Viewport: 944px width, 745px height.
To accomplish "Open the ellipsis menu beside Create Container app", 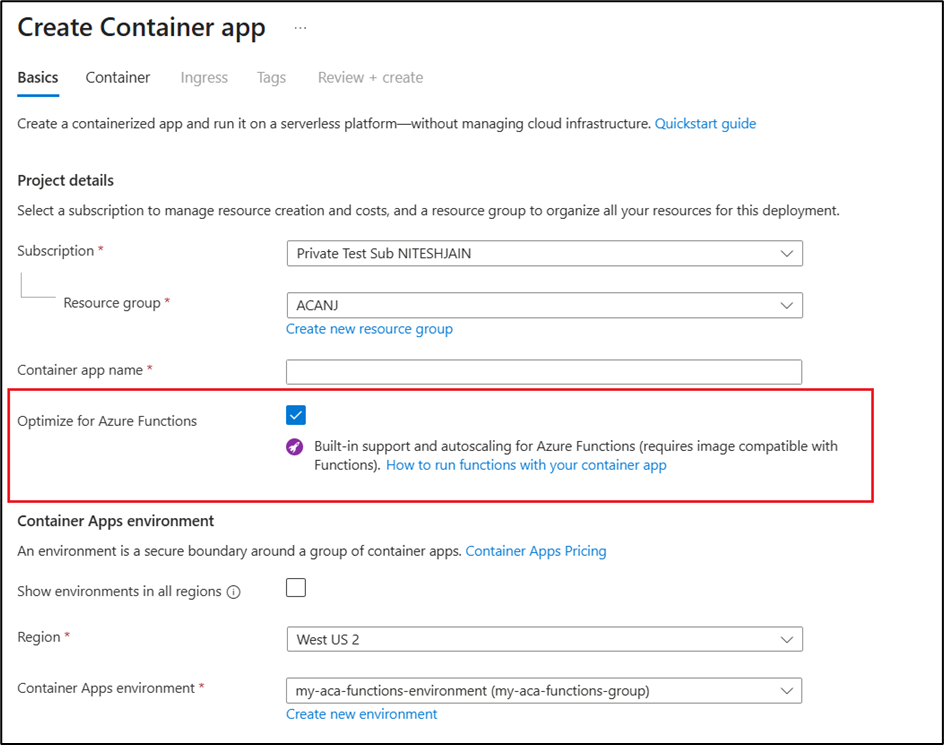I will click(x=300, y=28).
